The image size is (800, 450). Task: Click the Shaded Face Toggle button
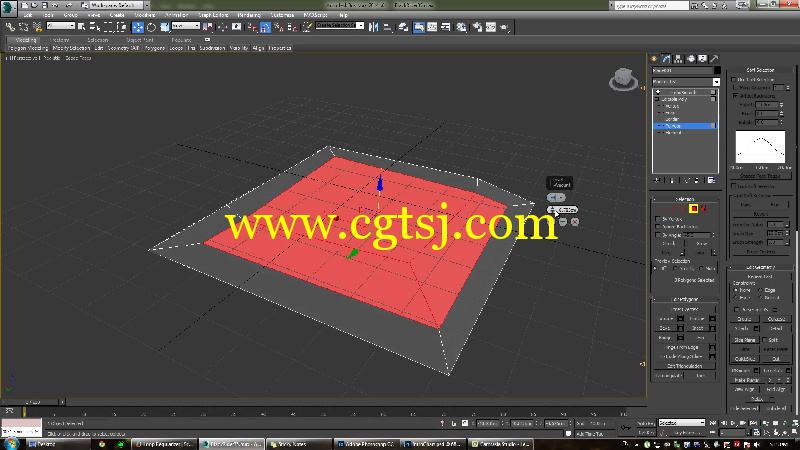[760, 176]
